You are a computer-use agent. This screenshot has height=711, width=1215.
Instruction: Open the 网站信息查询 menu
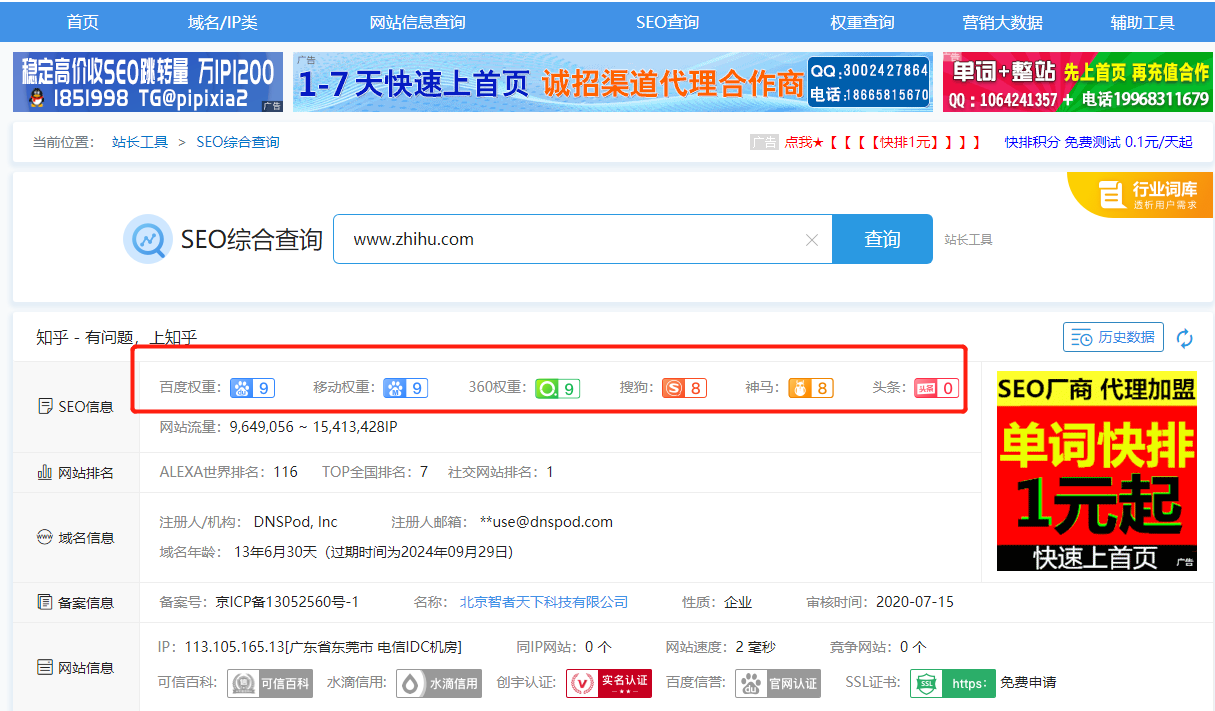coord(418,22)
